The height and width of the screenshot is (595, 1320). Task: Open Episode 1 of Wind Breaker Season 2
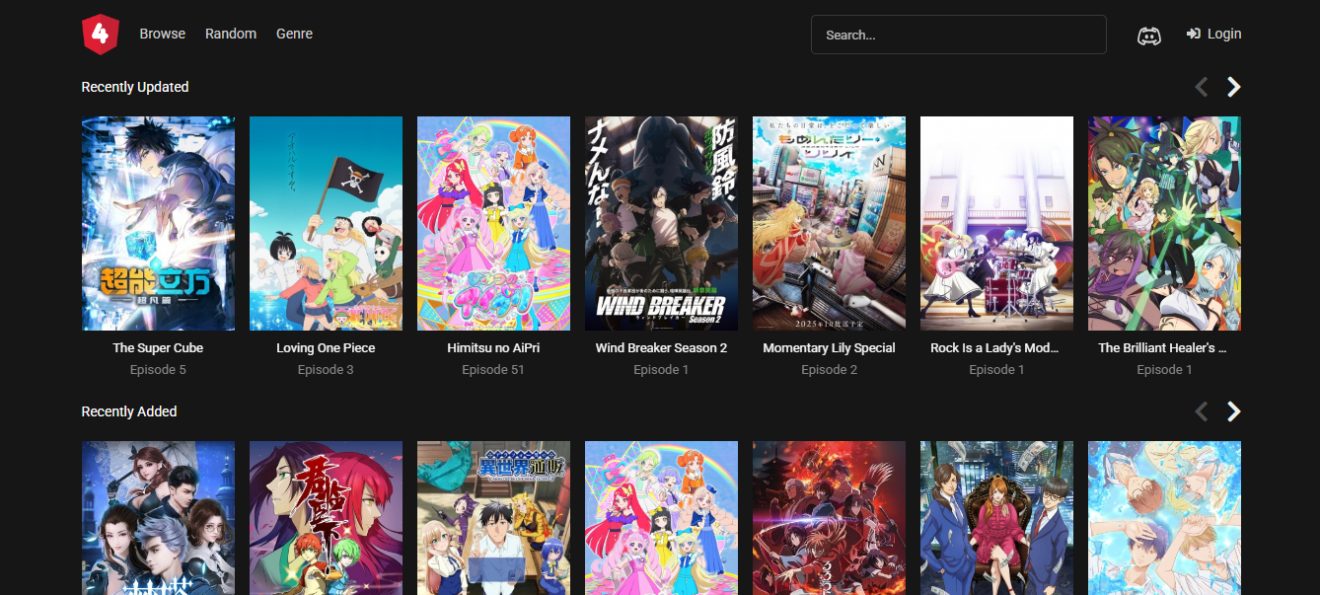660,369
